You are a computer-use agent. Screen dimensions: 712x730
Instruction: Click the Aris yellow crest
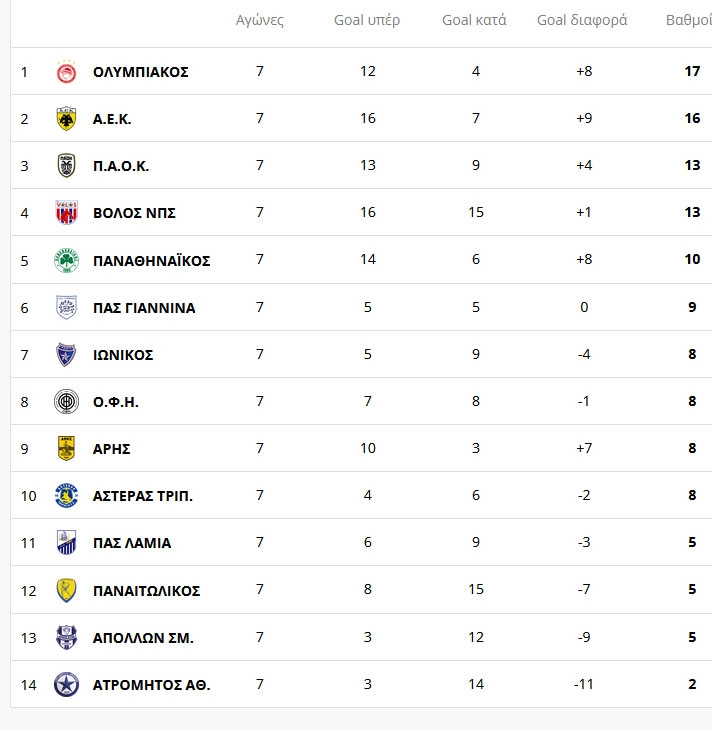tap(66, 448)
